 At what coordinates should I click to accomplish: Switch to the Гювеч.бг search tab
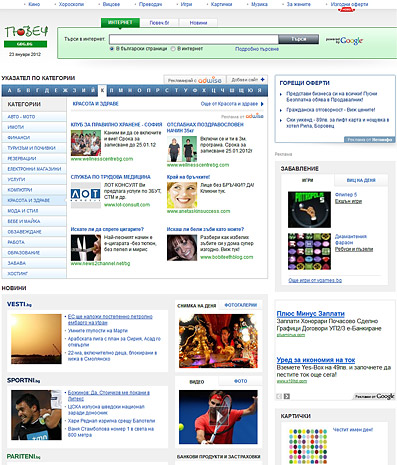pyautogui.click(x=159, y=23)
